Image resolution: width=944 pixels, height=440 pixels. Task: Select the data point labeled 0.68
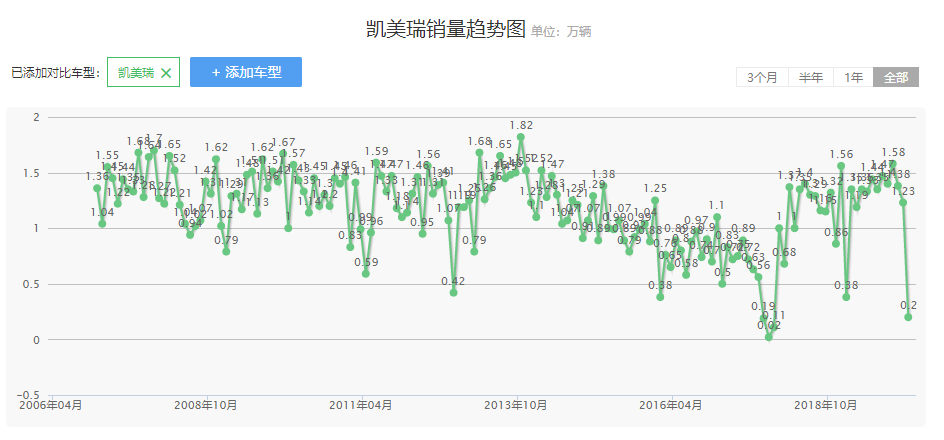[784, 264]
